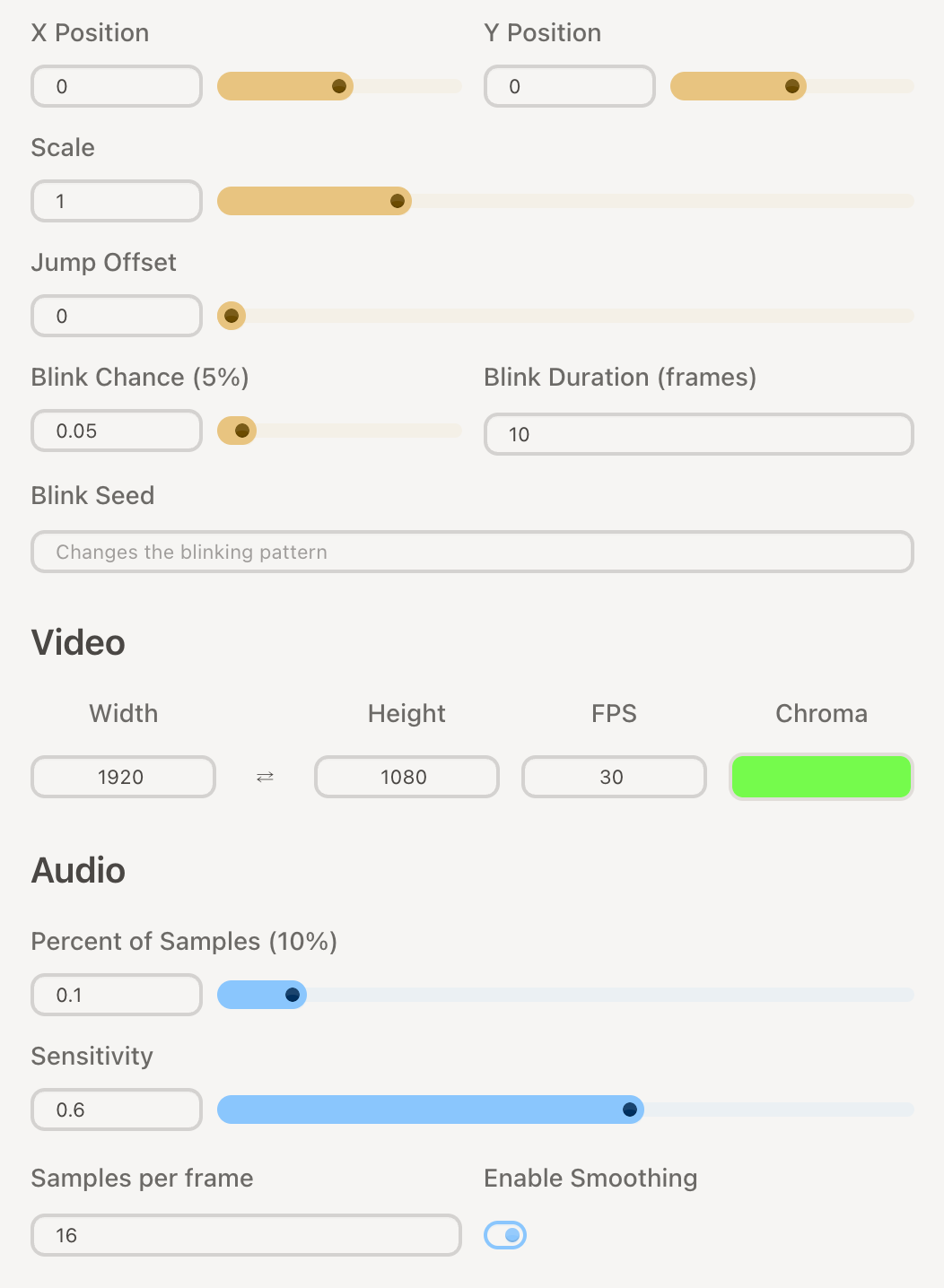The height and width of the screenshot is (1288, 944).
Task: Click the X Position number field
Action: [x=117, y=86]
